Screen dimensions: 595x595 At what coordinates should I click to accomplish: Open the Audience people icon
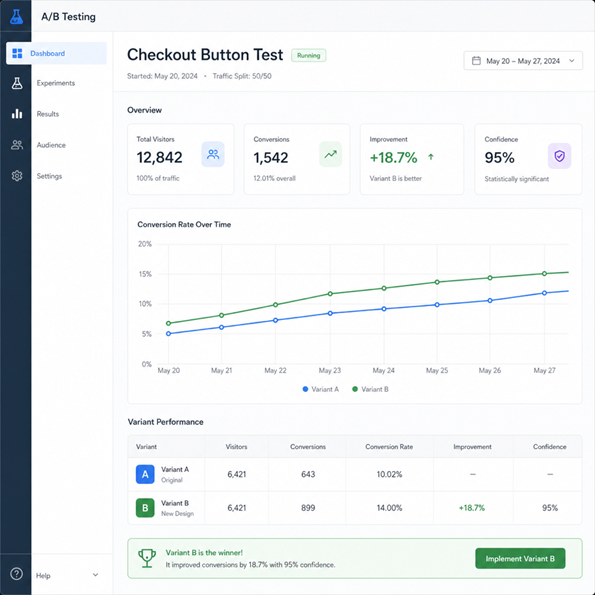(x=17, y=145)
